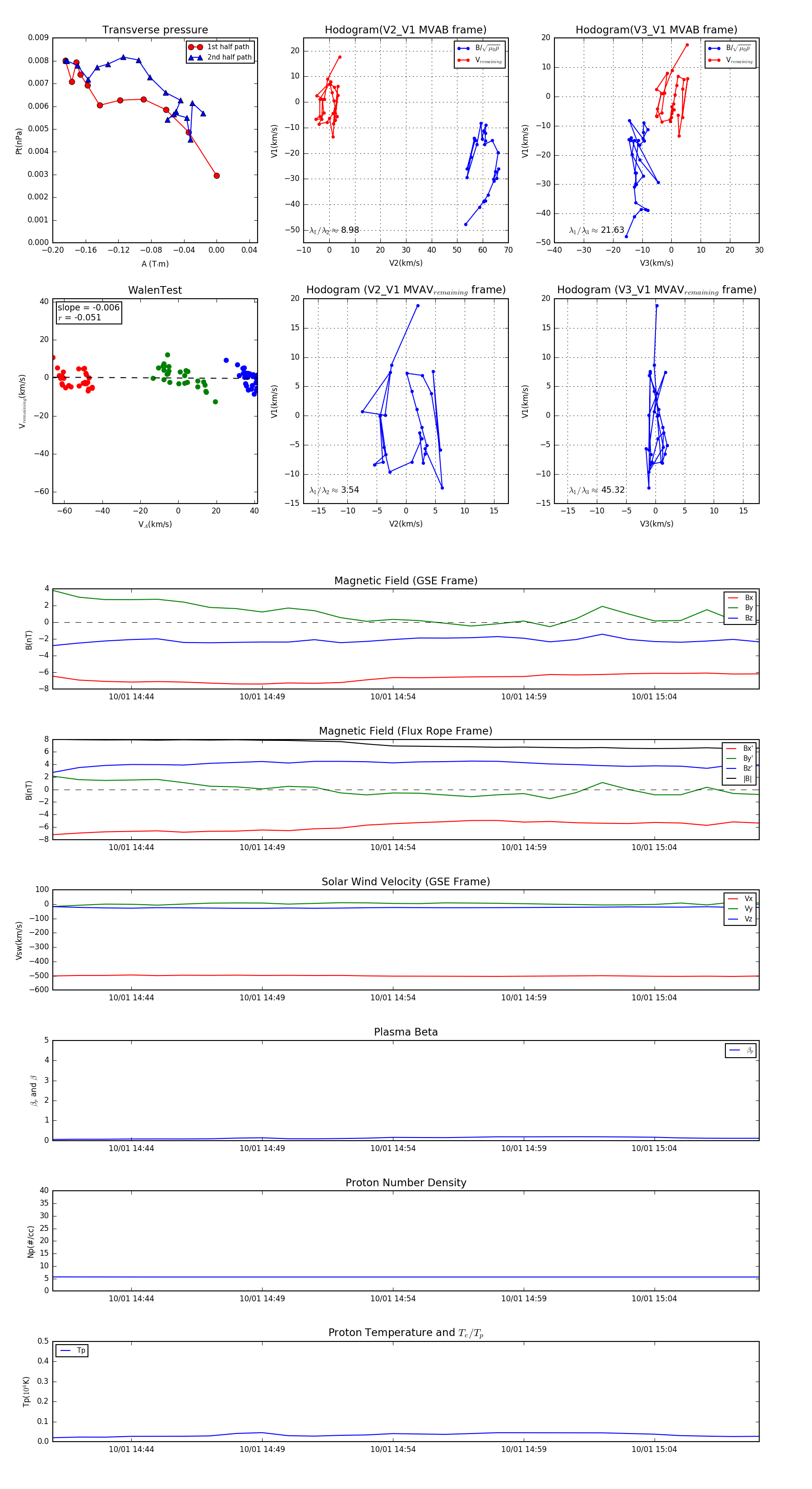The image size is (812, 1489).
Task: Click the "Transverse pressure" plot title
Action: [155, 30]
